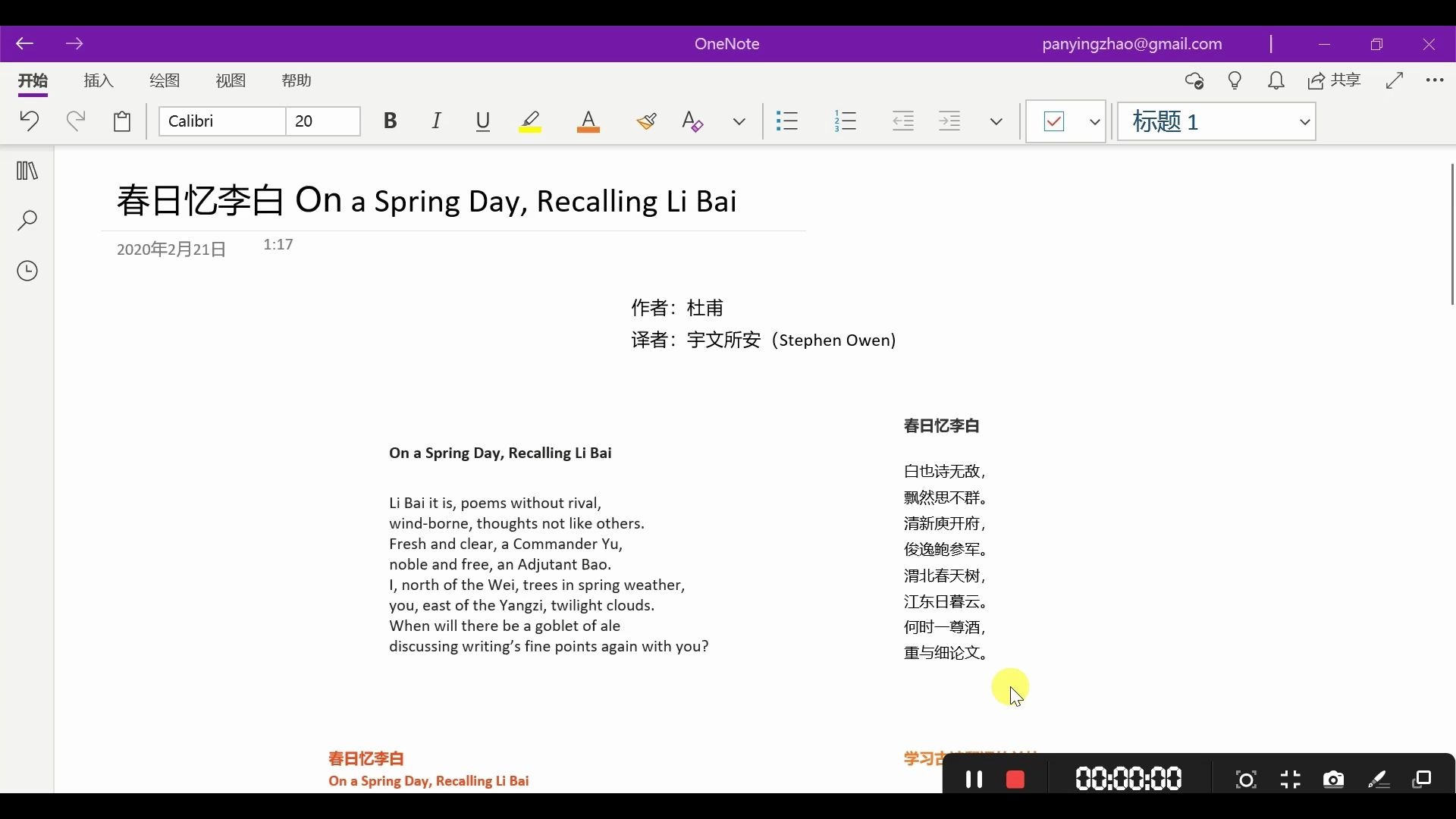Undo the last action

coord(30,121)
